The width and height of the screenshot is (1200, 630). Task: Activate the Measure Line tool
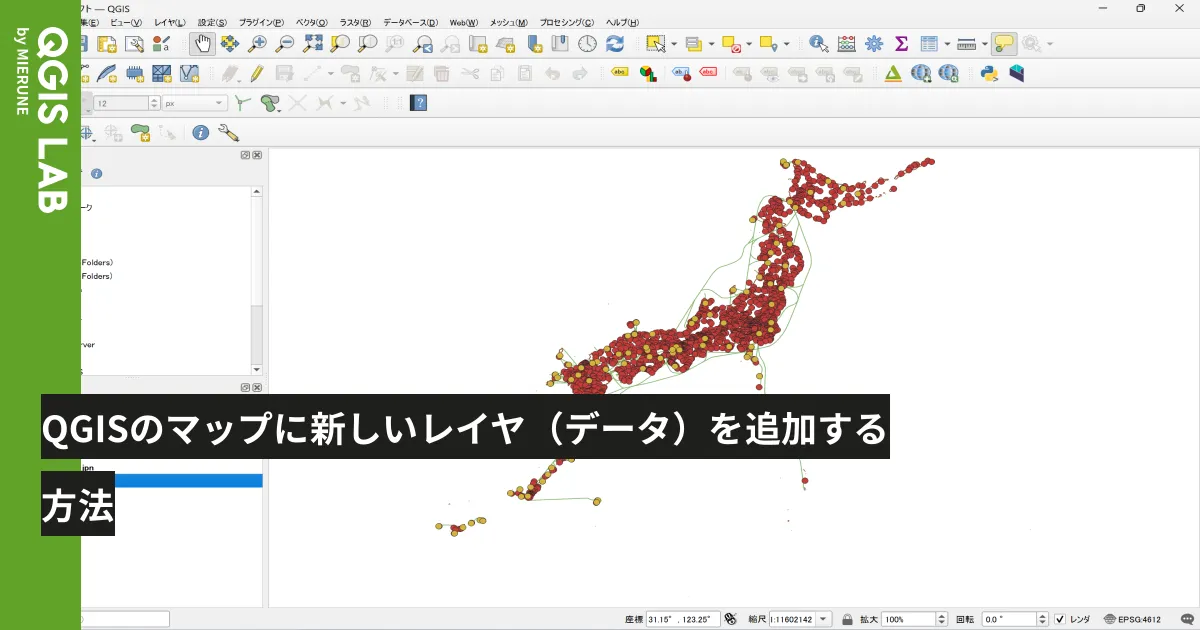[966, 44]
